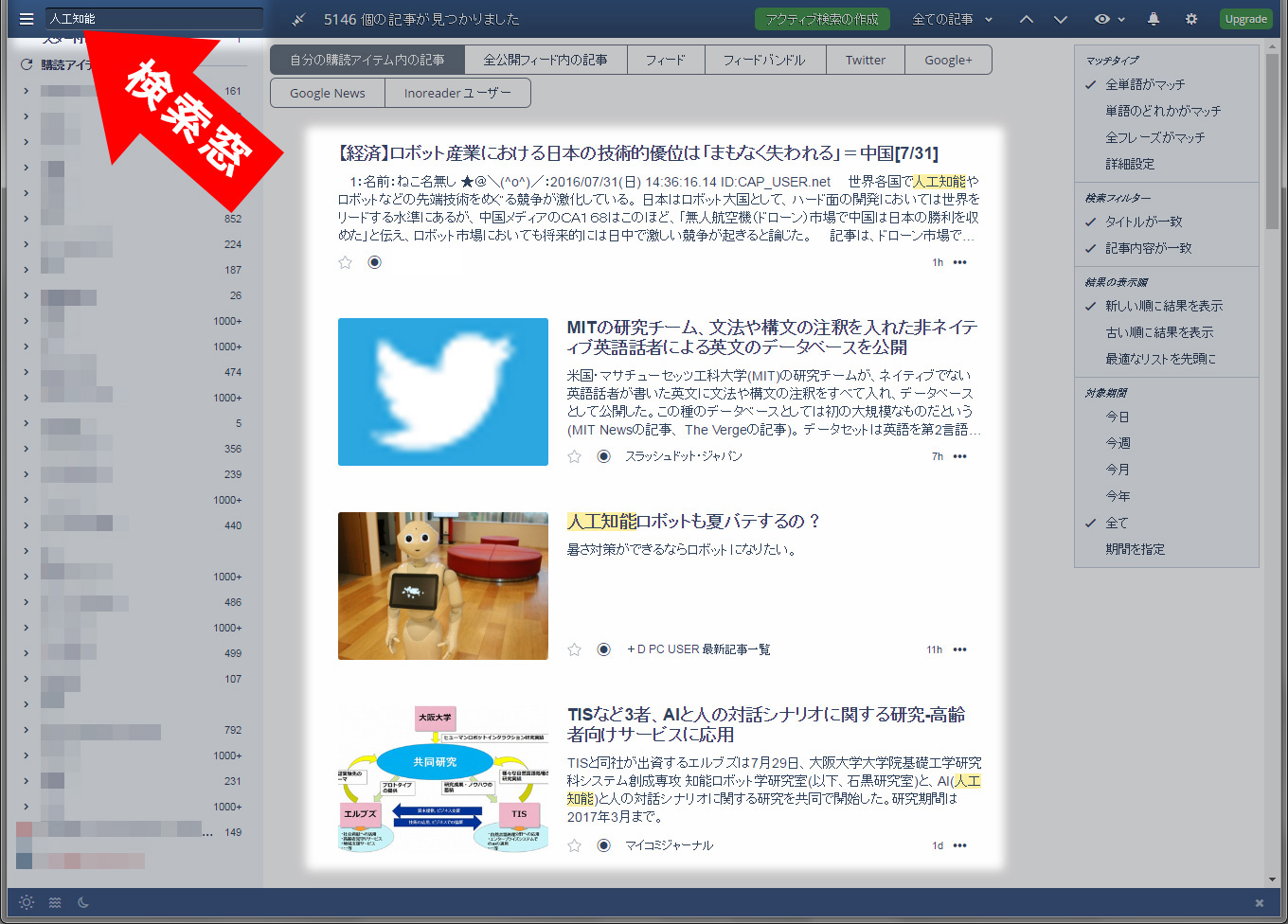The height and width of the screenshot is (924, 1288).
Task: Open the 人工知能ロボットも夏バテするの？ title
Action: click(x=693, y=522)
